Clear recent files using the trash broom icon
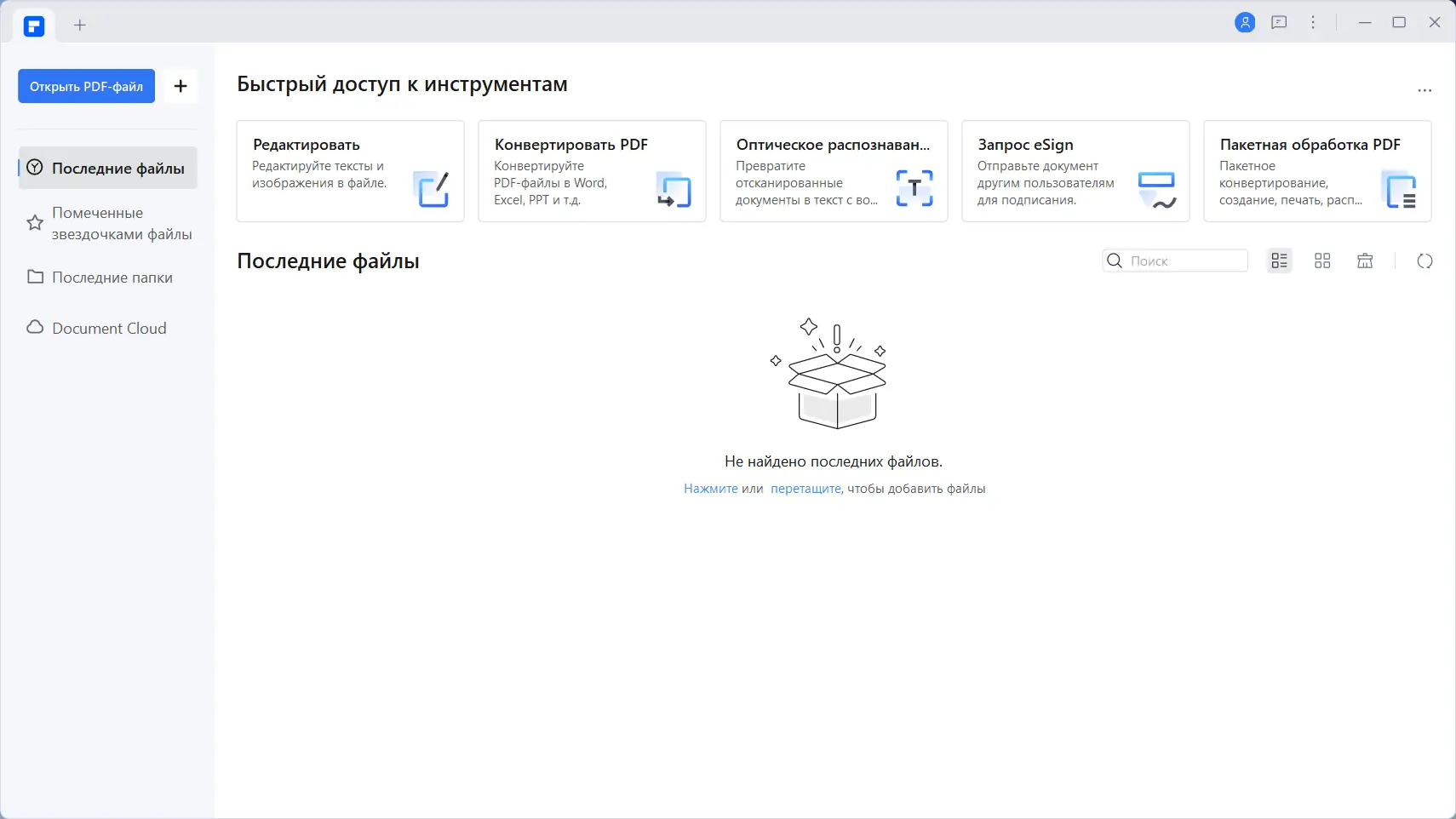 click(x=1363, y=261)
